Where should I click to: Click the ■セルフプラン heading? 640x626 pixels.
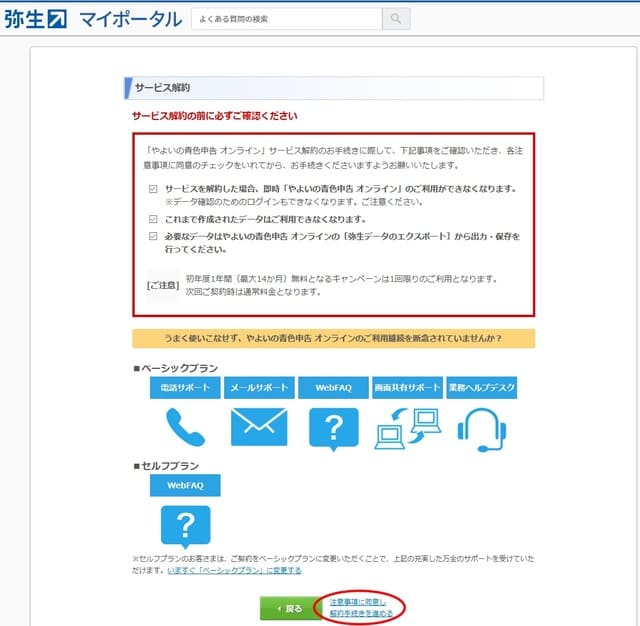(166, 466)
